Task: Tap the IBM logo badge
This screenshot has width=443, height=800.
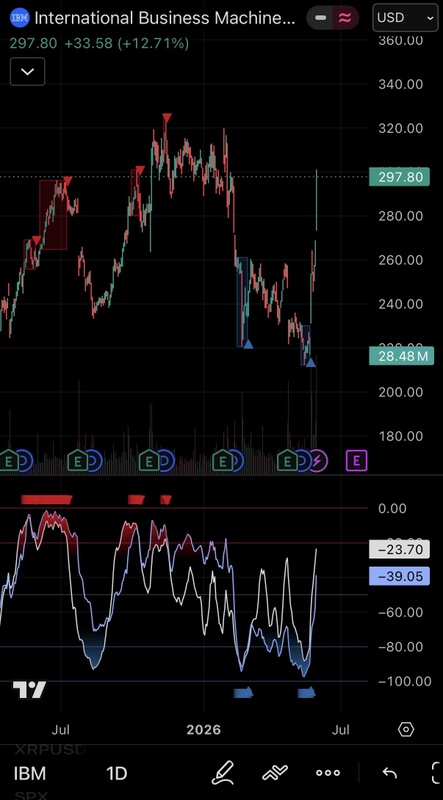Action: (19, 18)
